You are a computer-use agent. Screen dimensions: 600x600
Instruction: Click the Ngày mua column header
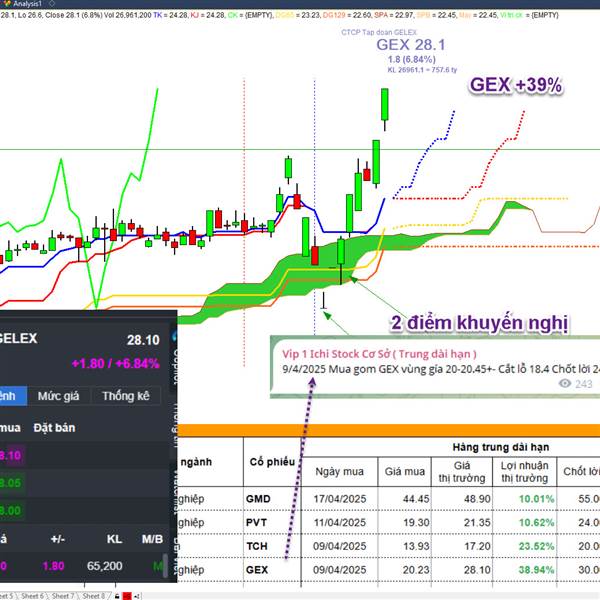pos(339,471)
